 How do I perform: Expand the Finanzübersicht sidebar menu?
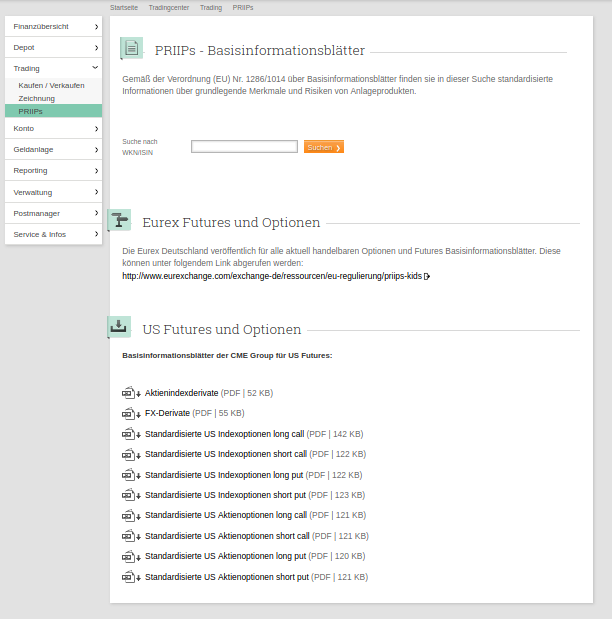[x=53, y=26]
